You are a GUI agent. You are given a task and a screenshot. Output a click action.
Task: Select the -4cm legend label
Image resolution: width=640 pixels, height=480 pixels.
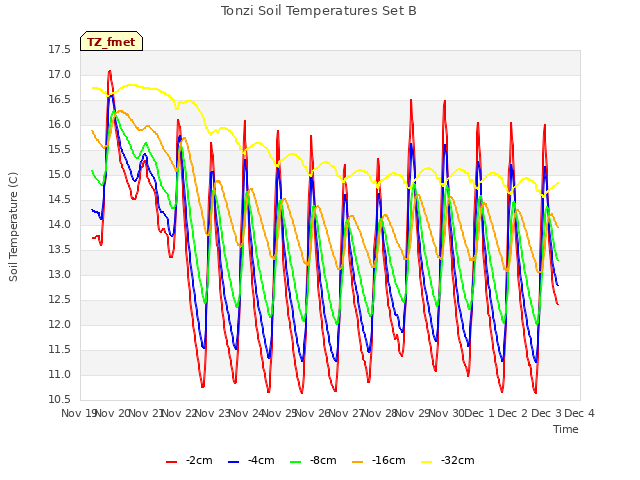[261, 460]
